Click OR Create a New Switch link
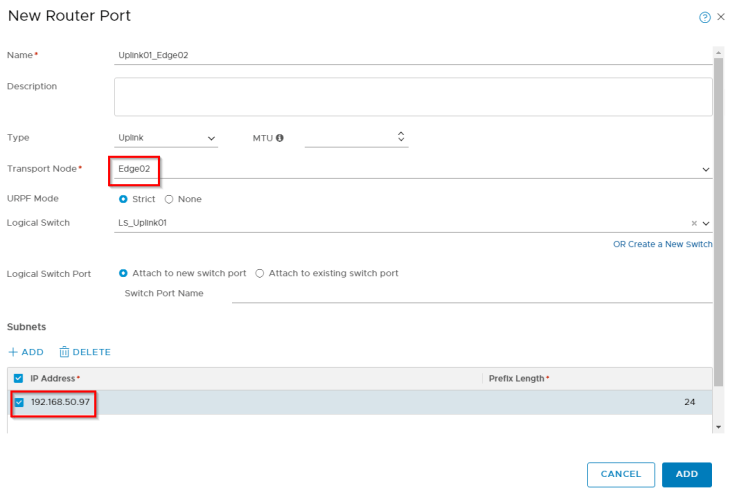This screenshot has height=495, width=730. tap(662, 244)
